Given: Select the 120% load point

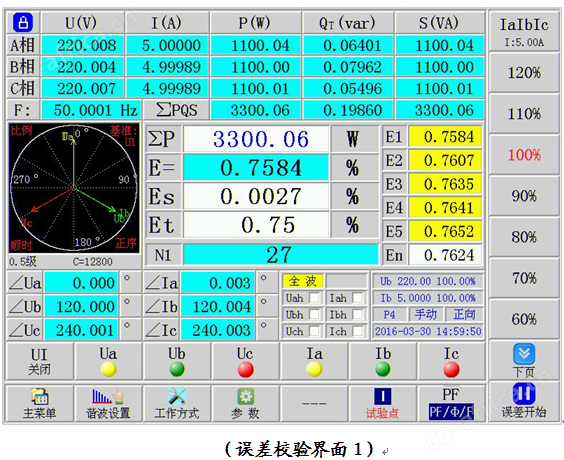Looking at the screenshot, I should click(524, 73).
